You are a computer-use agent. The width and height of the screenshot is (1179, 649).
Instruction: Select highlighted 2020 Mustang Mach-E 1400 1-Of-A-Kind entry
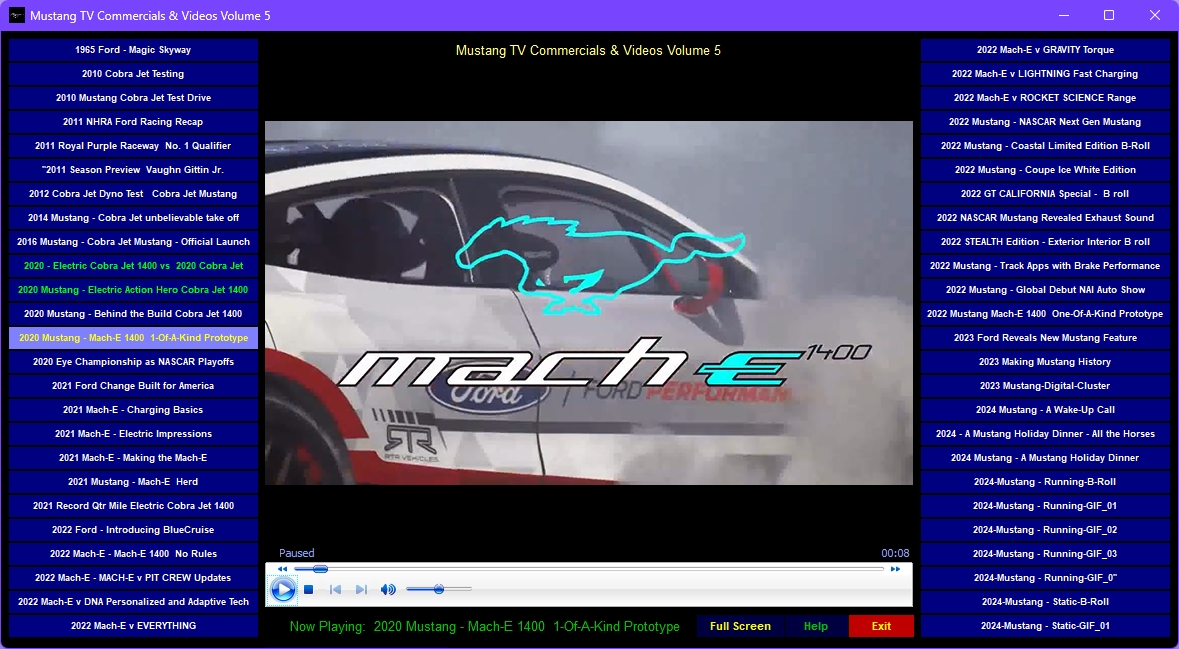133,338
